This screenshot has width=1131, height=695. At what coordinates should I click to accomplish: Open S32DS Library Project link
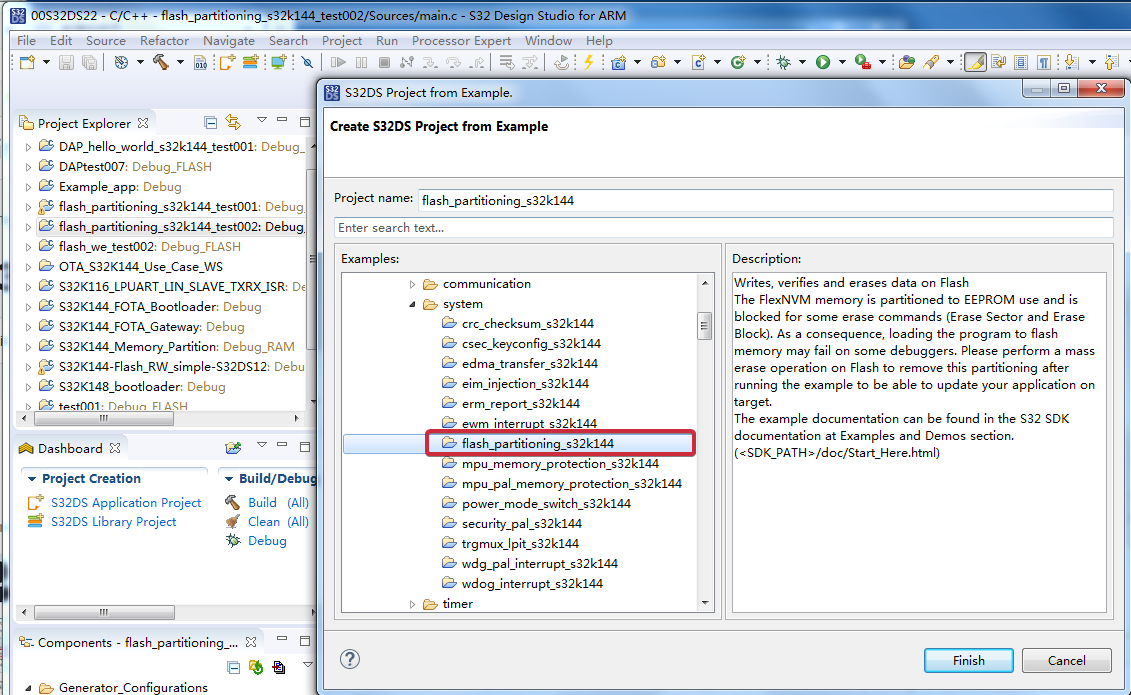[x=113, y=521]
